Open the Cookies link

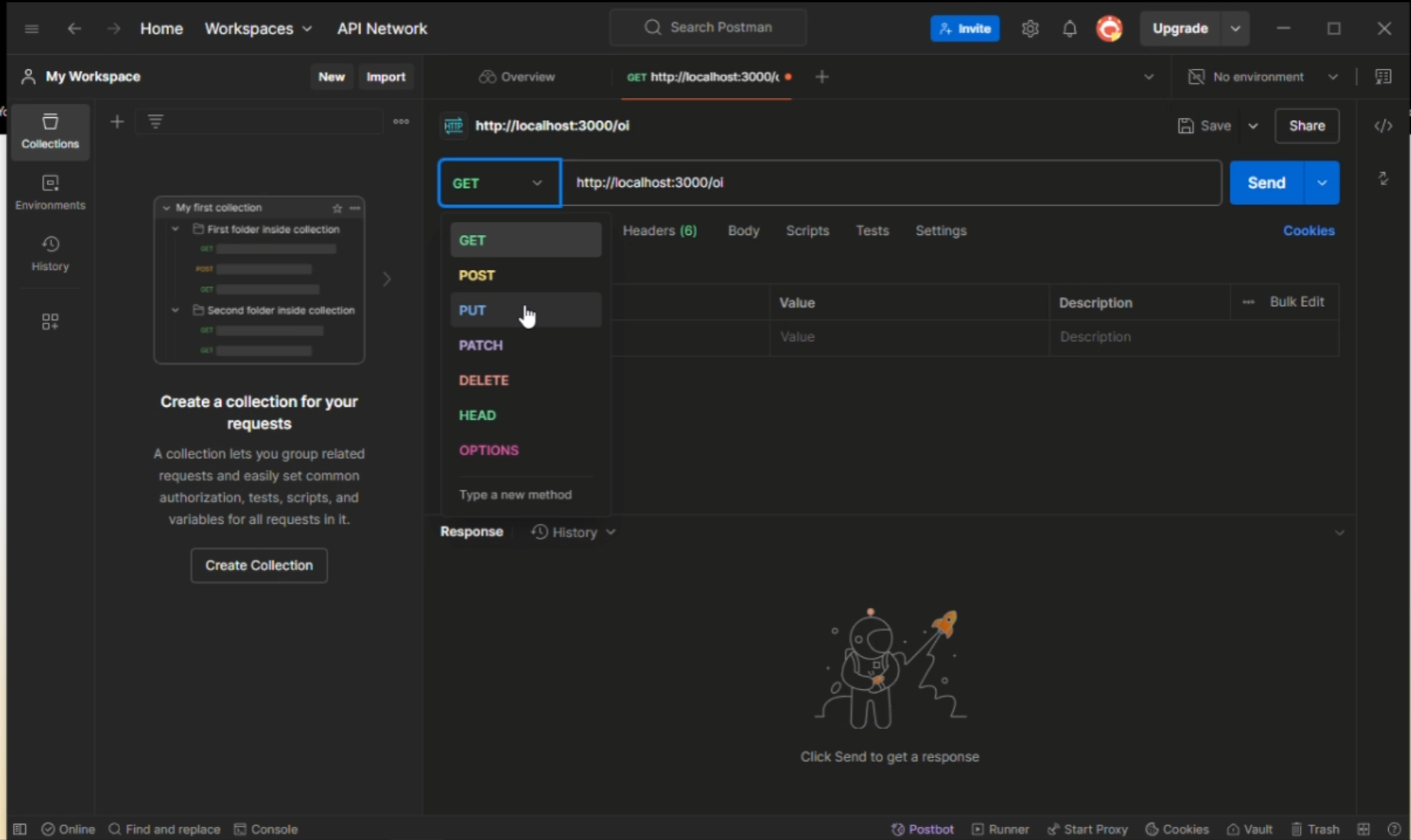[x=1308, y=231]
